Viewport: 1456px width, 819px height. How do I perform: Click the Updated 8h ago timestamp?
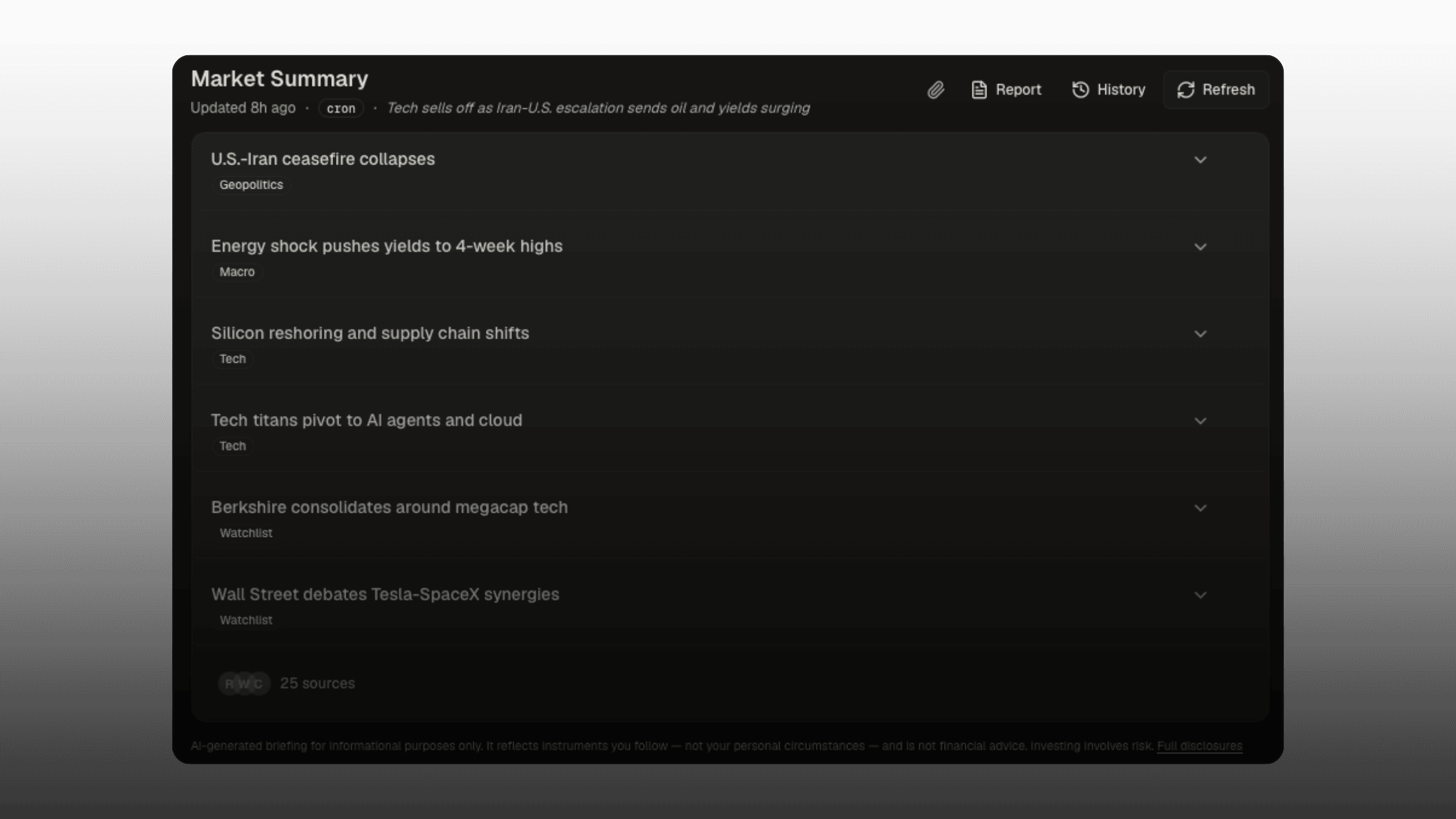(243, 108)
